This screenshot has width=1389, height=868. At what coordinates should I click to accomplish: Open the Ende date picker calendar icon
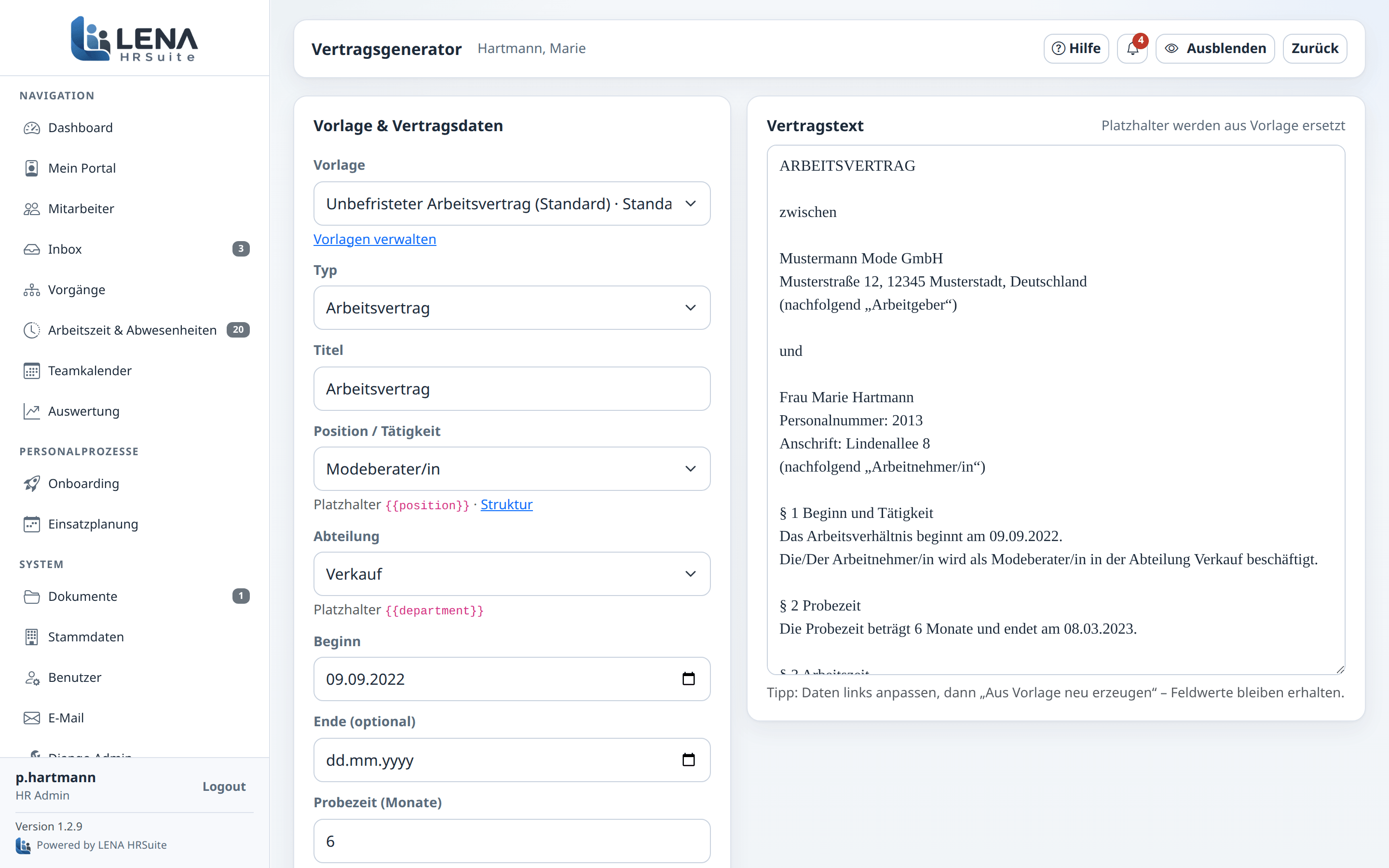pyautogui.click(x=688, y=759)
